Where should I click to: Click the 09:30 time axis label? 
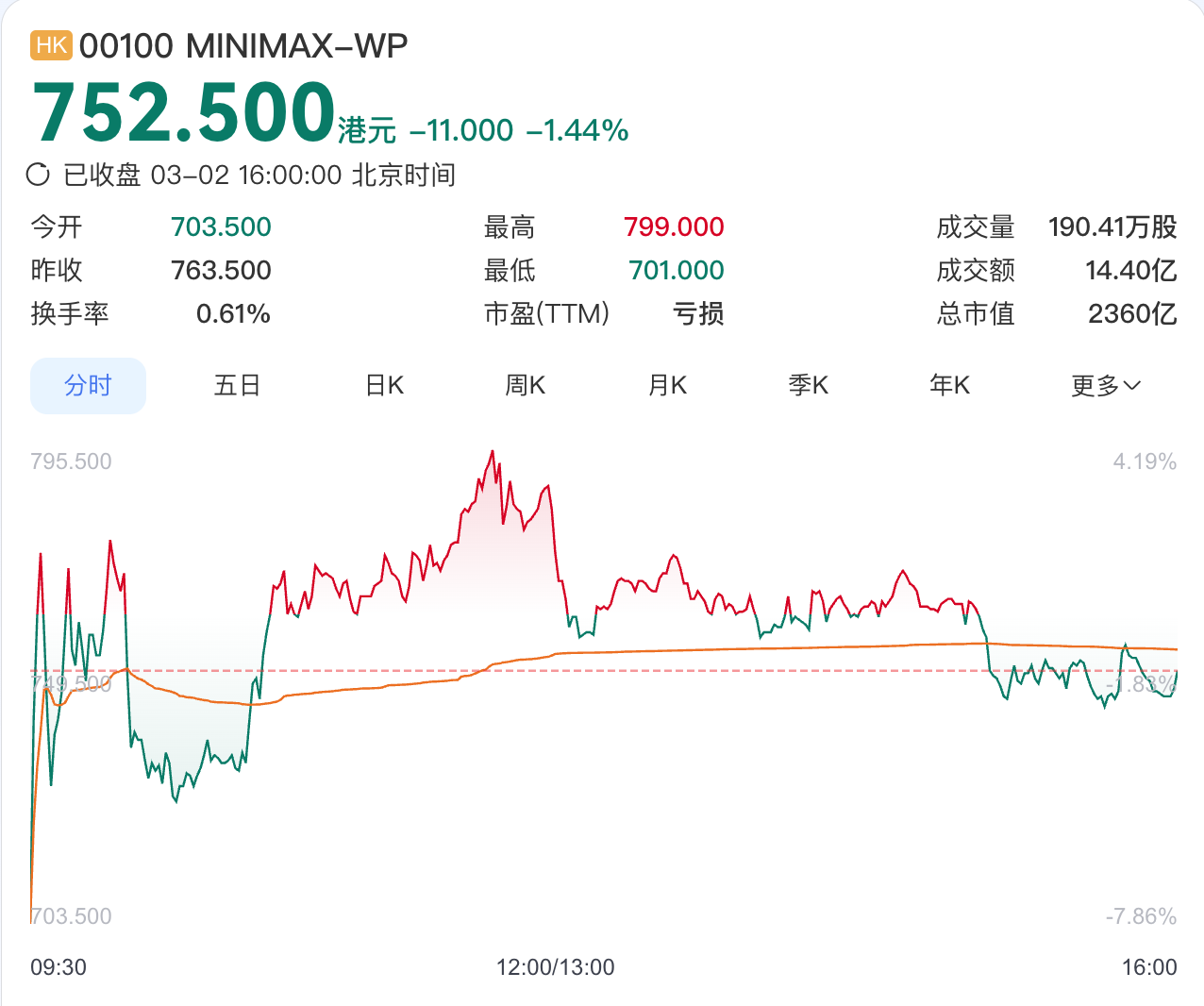[59, 967]
